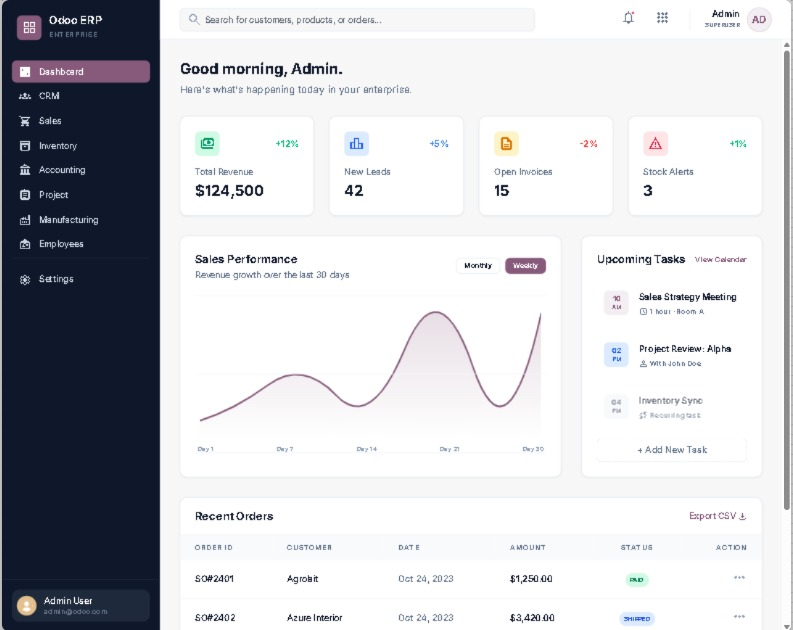The height and width of the screenshot is (630, 793).
Task: Click the 10 AM time badge
Action: 616,302
